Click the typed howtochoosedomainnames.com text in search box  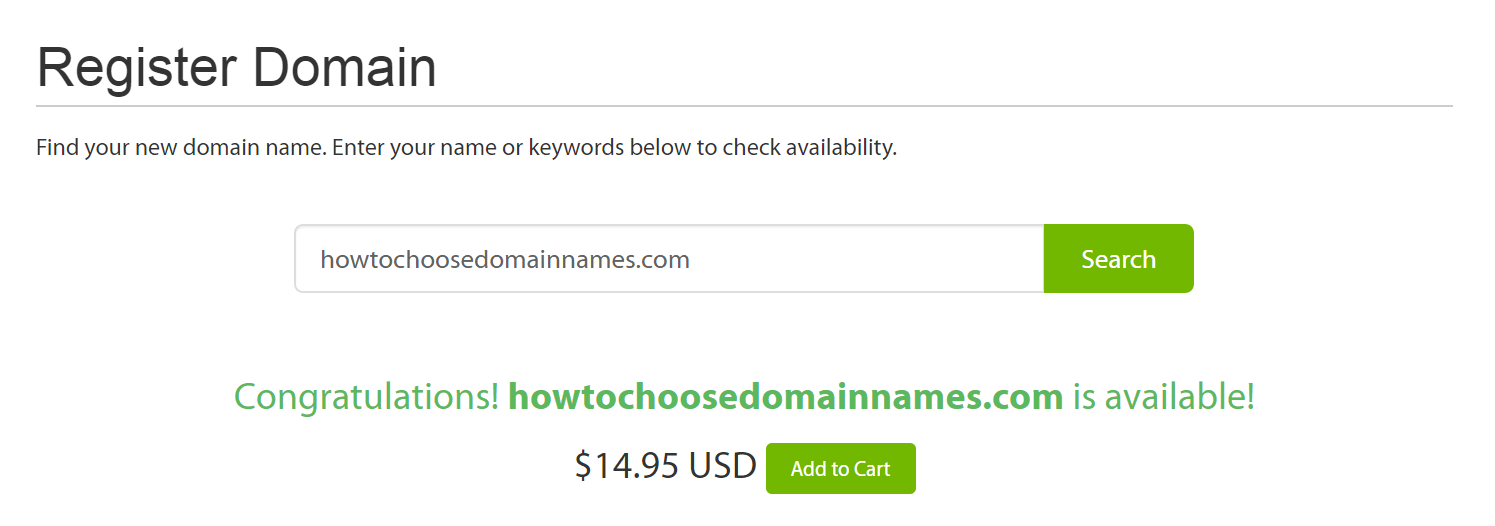pyautogui.click(x=504, y=260)
